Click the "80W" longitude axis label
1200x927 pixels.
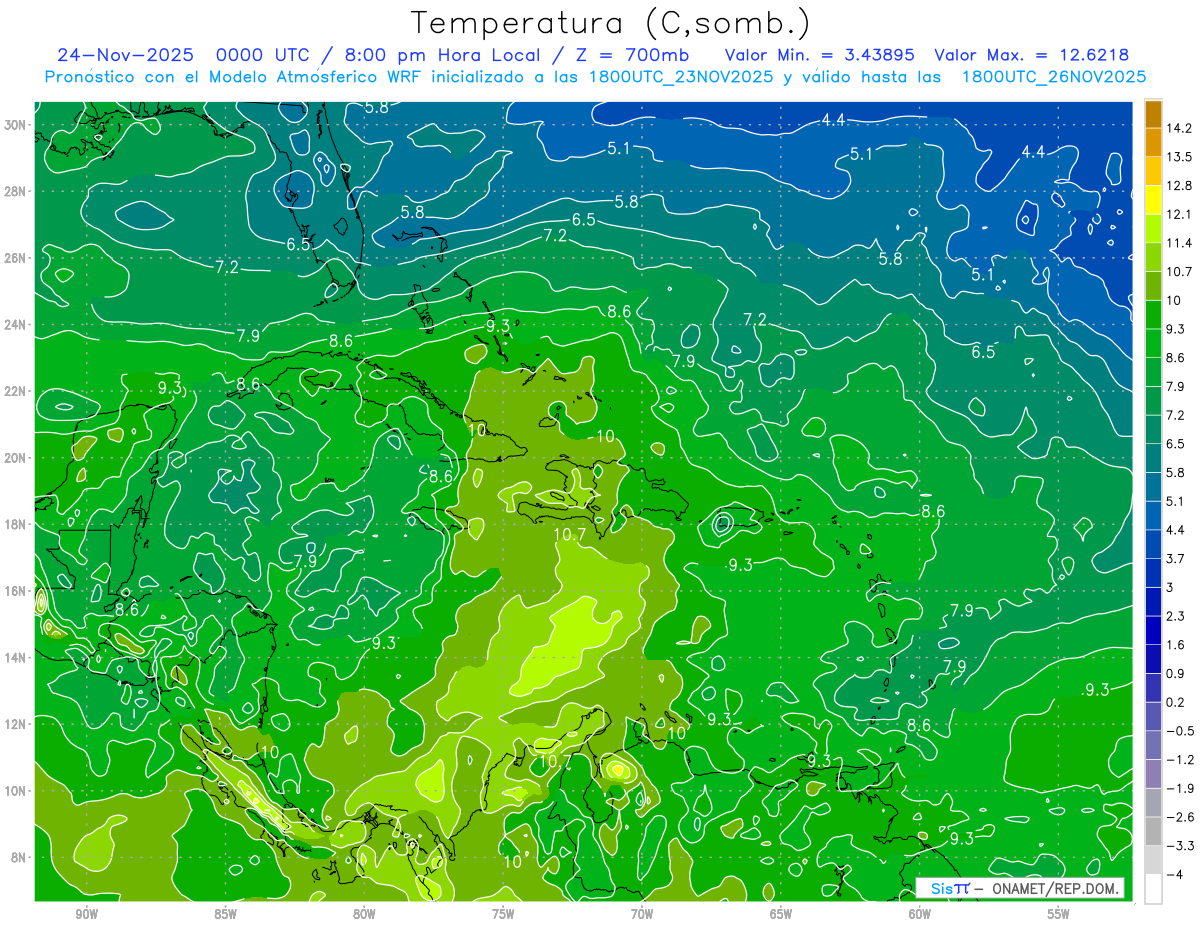coord(364,914)
